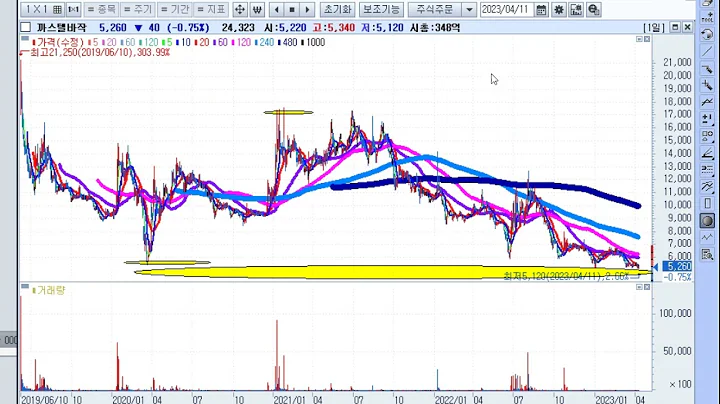Click the navy 480 moving average legend
The image size is (720, 404).
click(287, 42)
